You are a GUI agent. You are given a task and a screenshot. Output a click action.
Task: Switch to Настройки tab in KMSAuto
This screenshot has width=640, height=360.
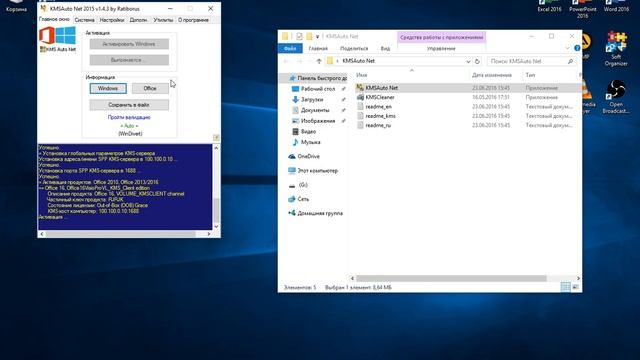pos(112,20)
